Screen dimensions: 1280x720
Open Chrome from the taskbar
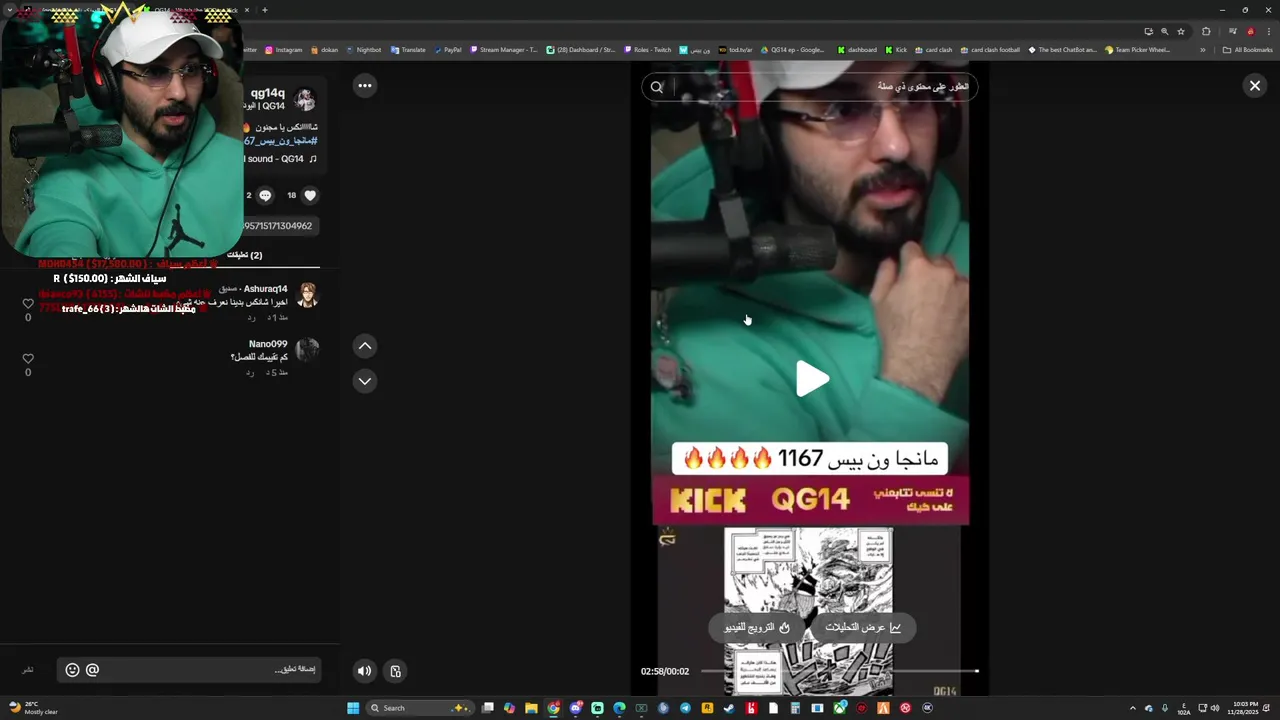point(553,708)
